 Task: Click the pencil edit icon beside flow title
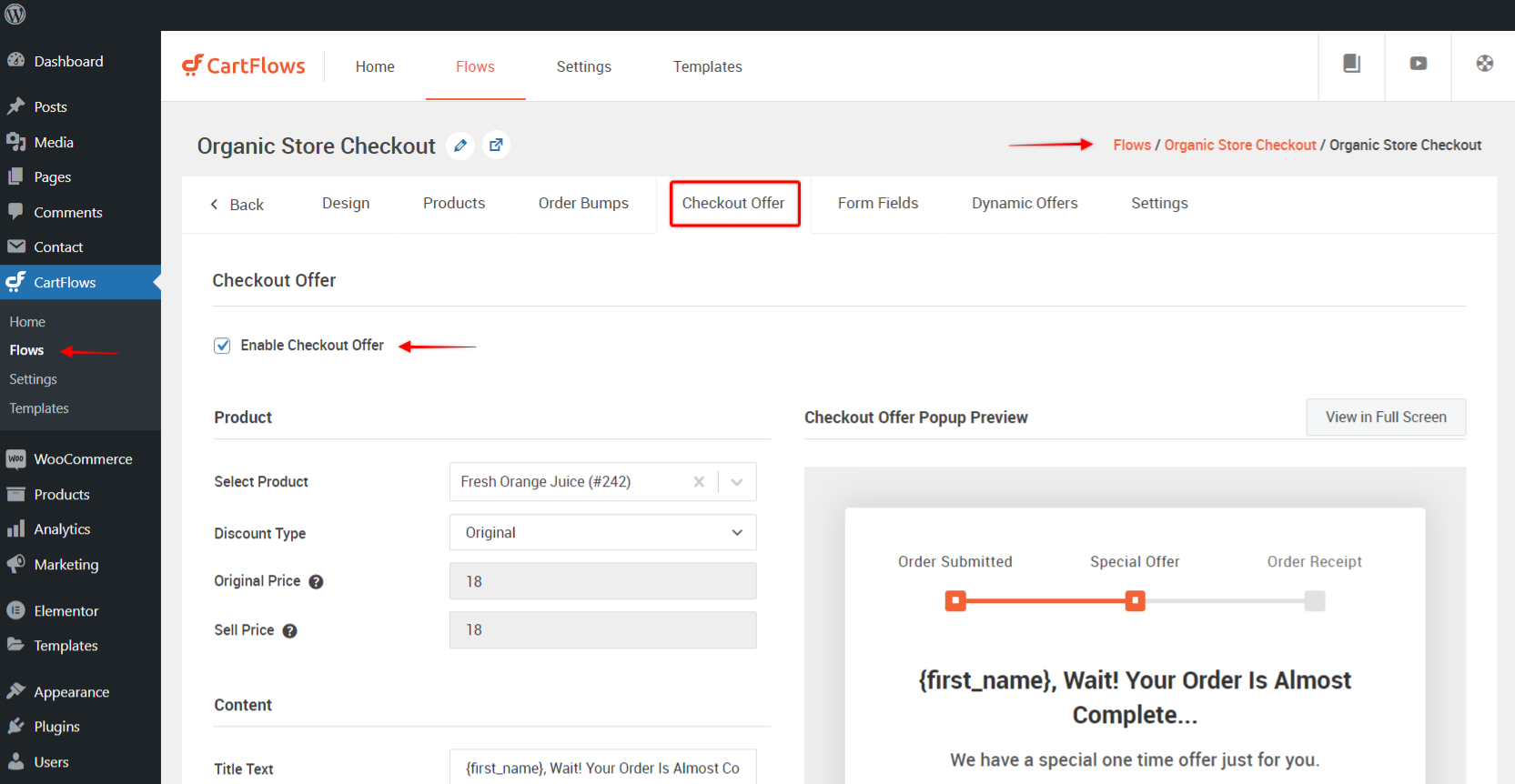[x=460, y=146]
